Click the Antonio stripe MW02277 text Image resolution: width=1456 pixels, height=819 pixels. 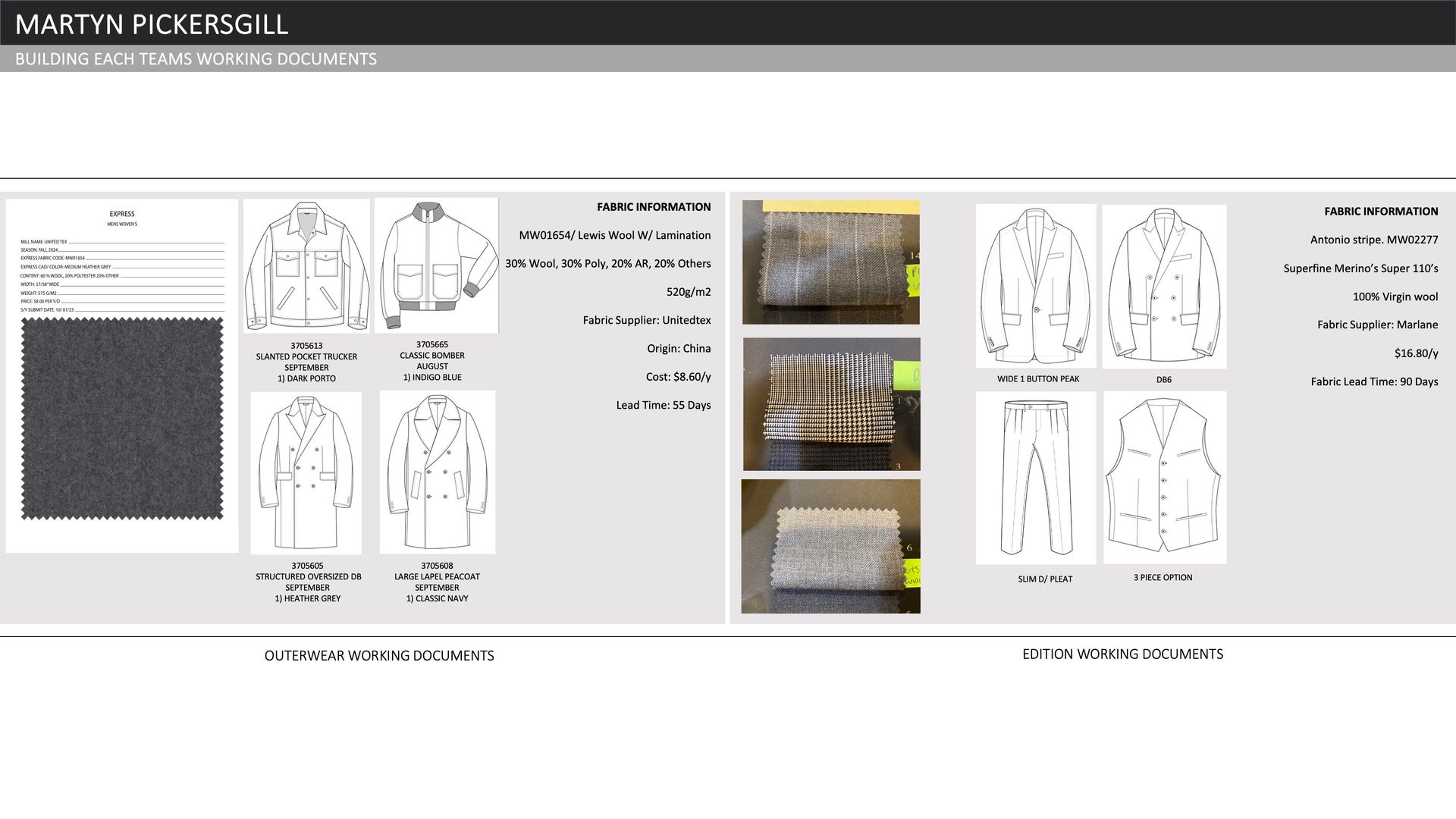[x=1374, y=240]
